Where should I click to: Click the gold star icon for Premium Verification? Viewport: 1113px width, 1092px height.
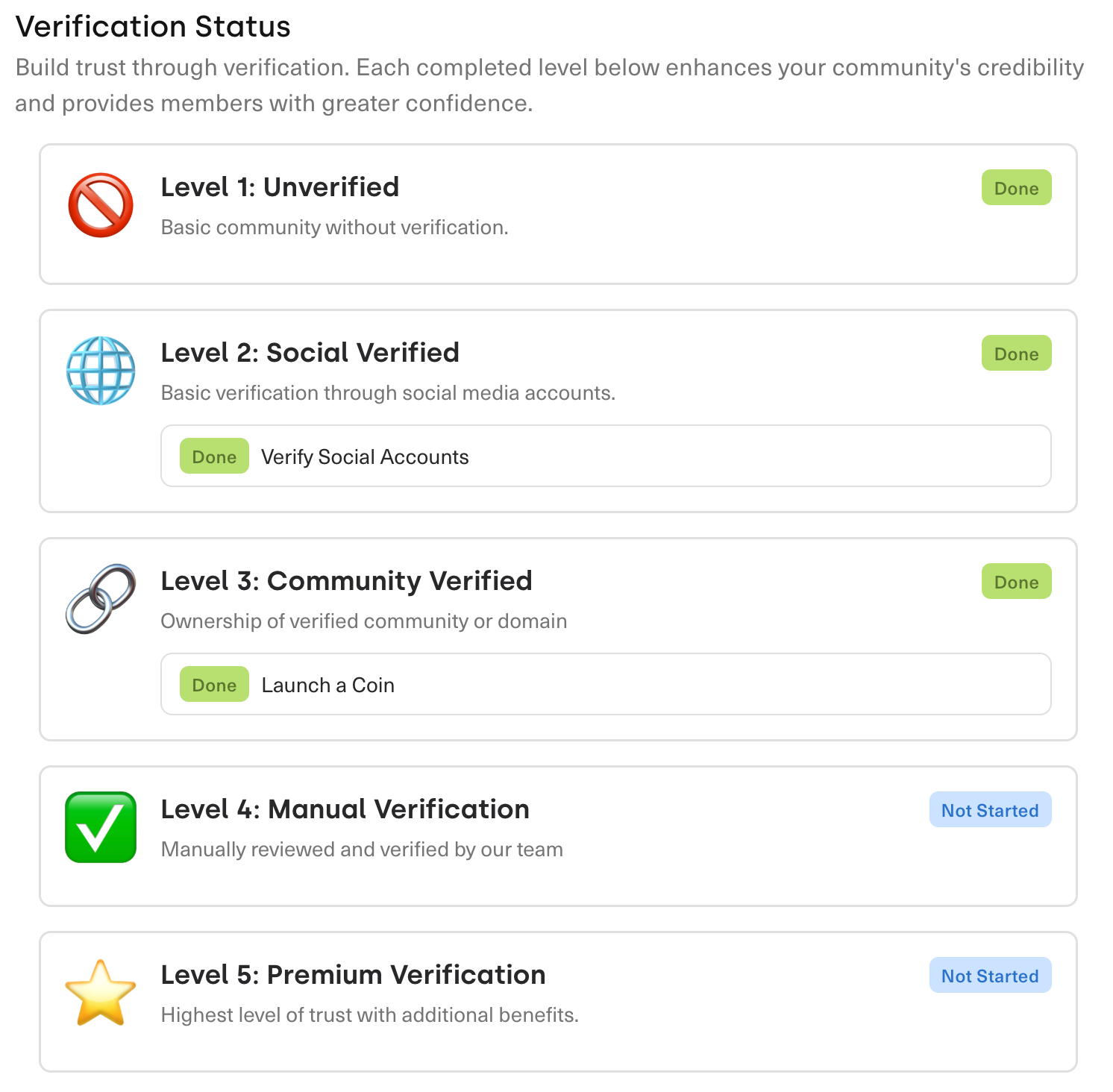point(101,993)
